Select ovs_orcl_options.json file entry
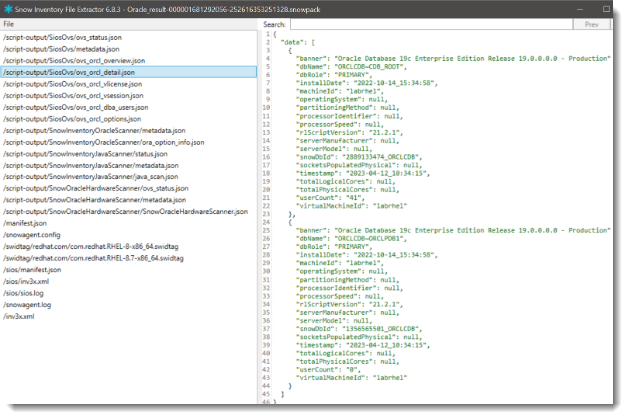The width and height of the screenshot is (628, 419). tap(72, 119)
